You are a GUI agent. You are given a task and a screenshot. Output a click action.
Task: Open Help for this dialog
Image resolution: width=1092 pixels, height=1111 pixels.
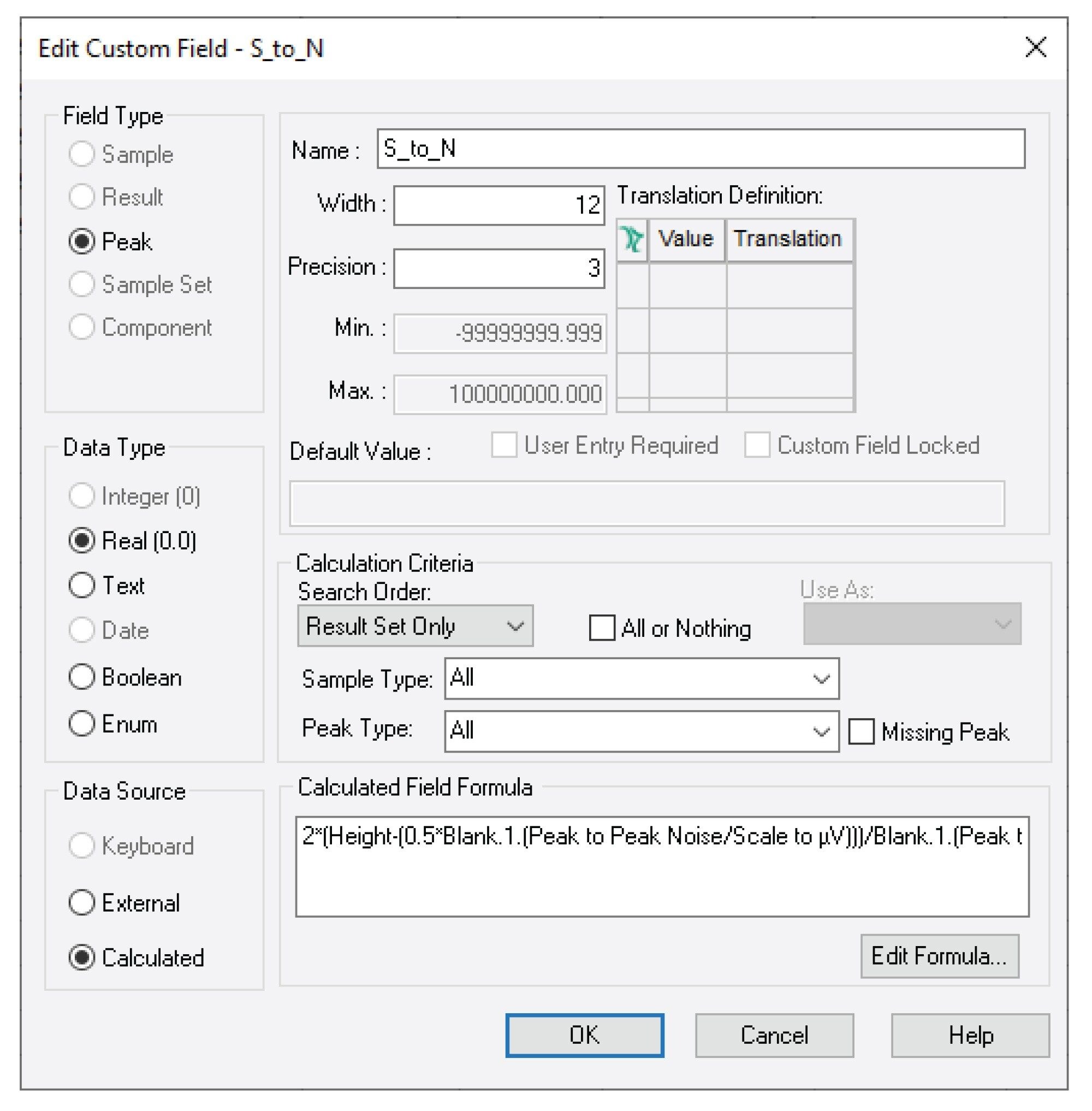coord(970,1036)
